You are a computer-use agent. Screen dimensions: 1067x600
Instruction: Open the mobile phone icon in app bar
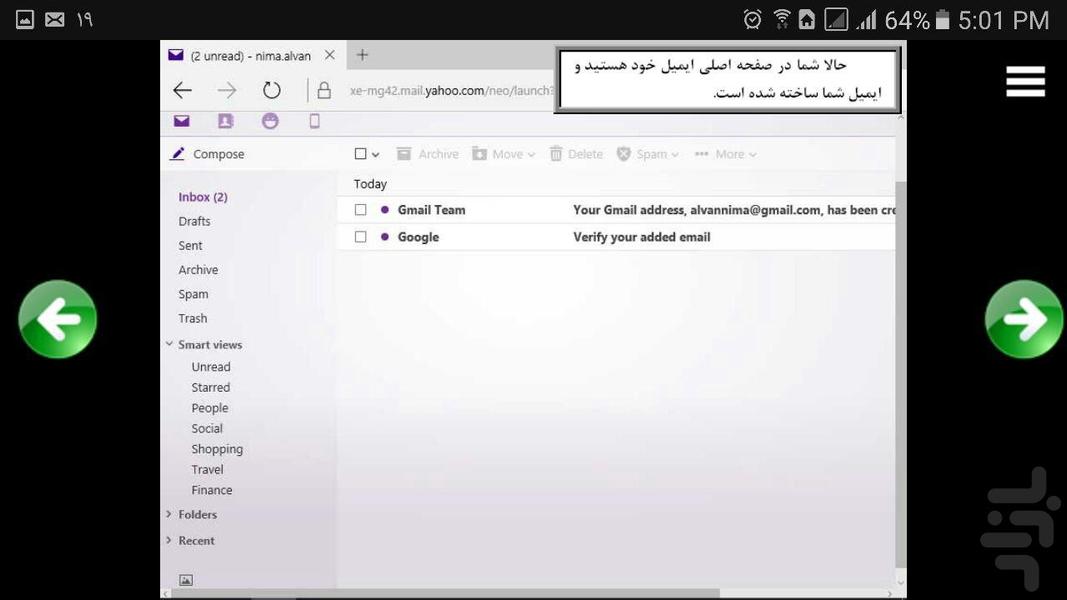[x=314, y=121]
